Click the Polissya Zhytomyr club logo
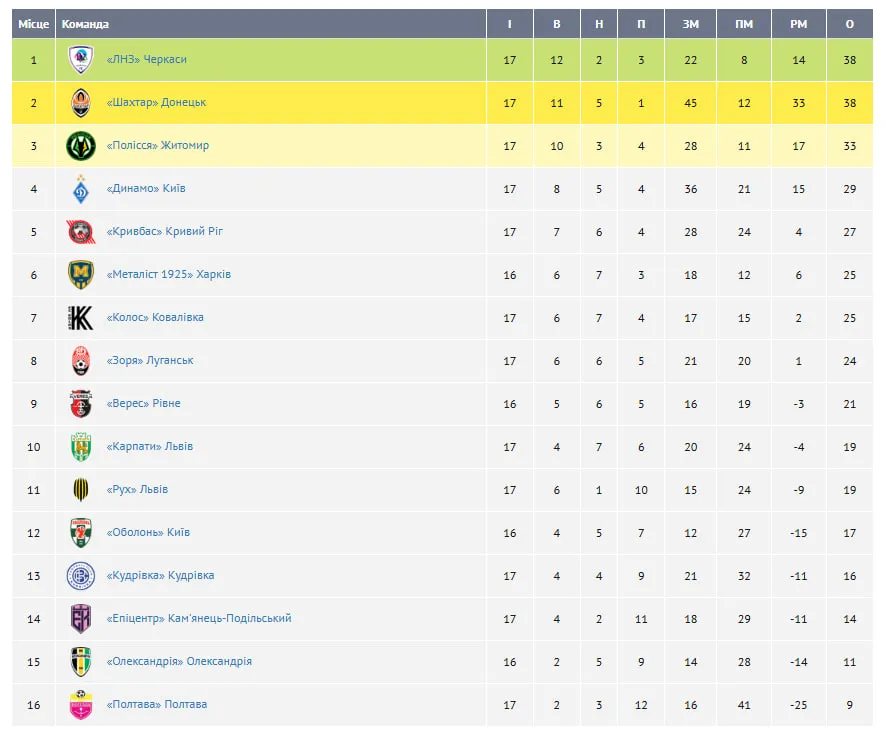Screen dimensions: 885x736 [80, 146]
